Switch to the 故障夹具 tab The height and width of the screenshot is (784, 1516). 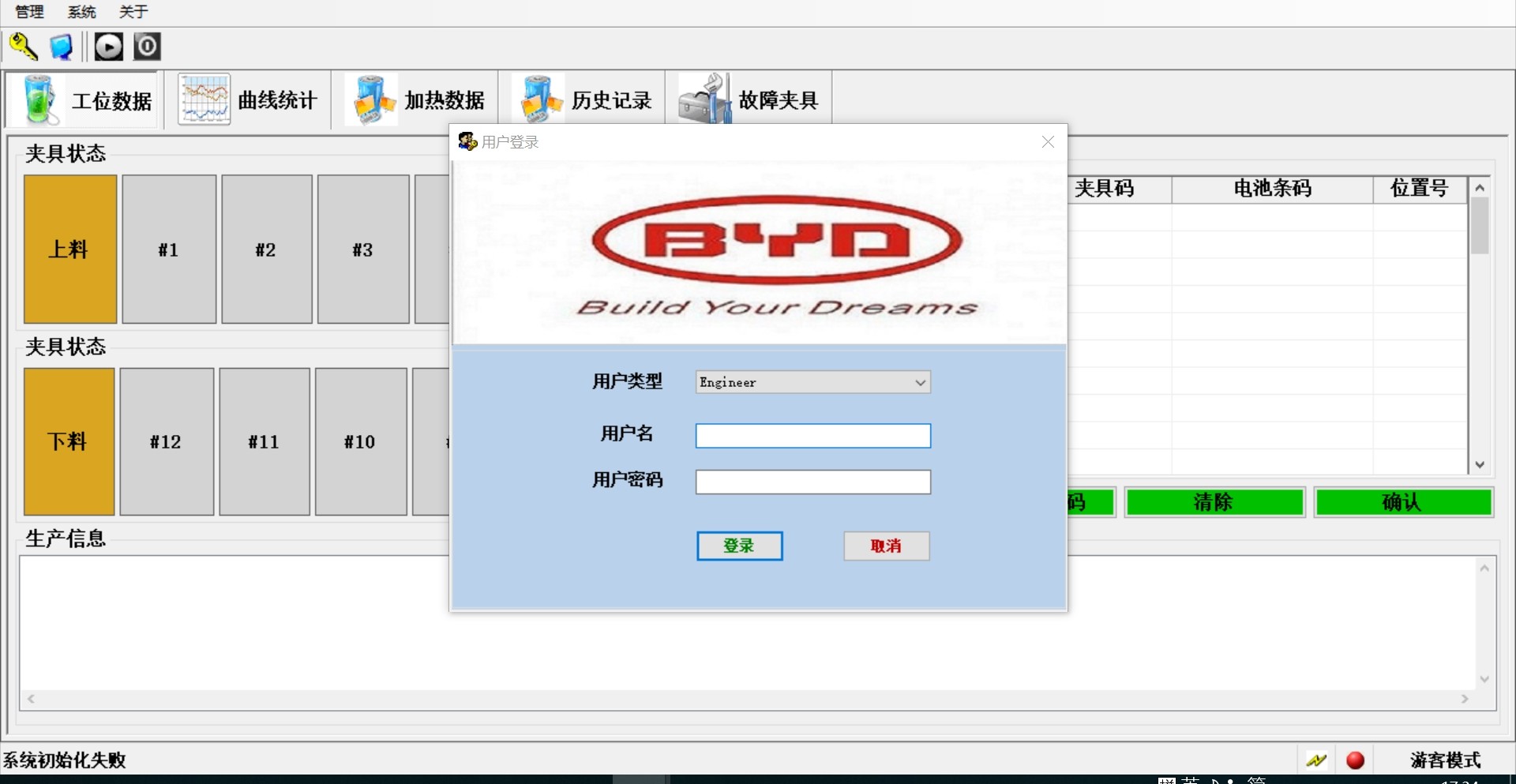(749, 99)
